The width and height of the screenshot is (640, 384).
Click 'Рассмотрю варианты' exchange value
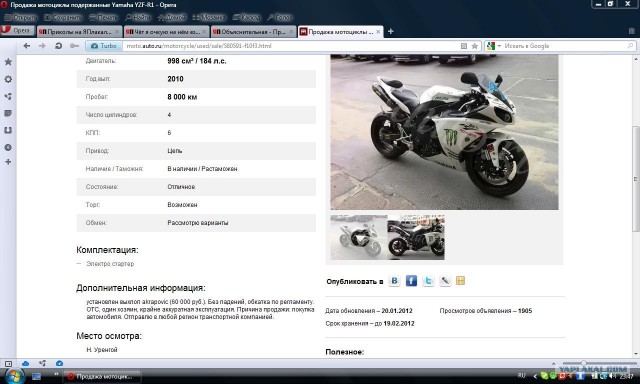[198, 223]
